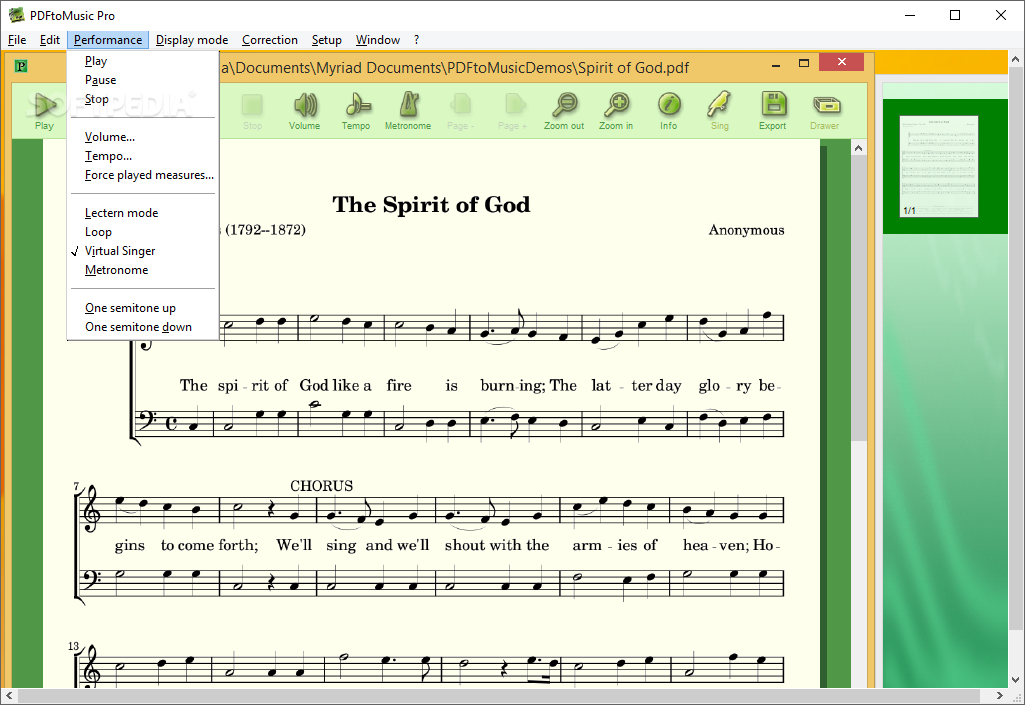The width and height of the screenshot is (1025, 705).
Task: Click the horizontal scrollbar right arrow
Action: (x=1000, y=695)
